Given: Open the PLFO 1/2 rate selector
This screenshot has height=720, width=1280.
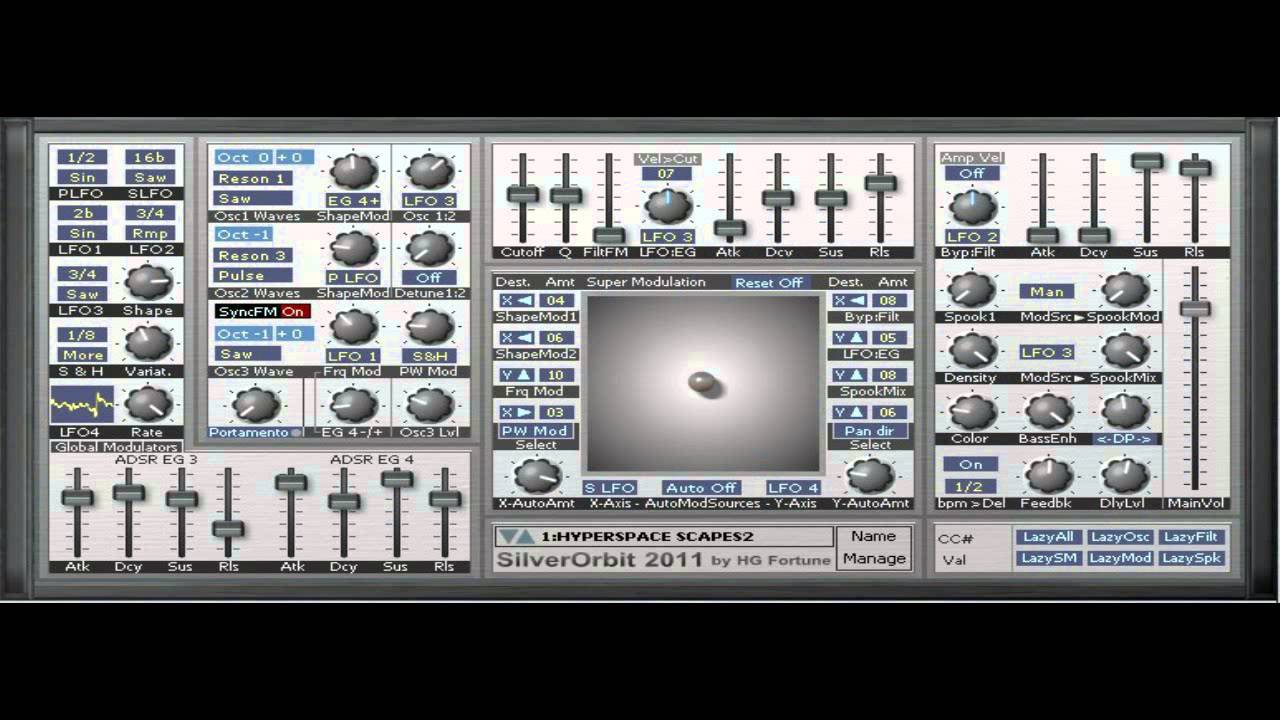Looking at the screenshot, I should 83,157.
